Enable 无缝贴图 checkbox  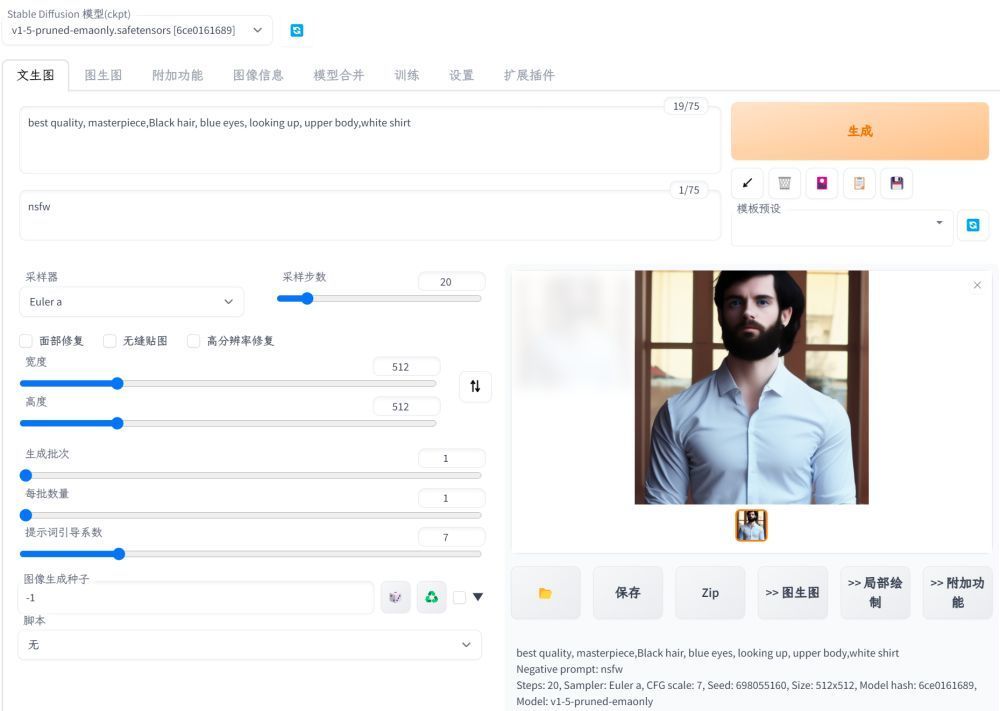(110, 341)
